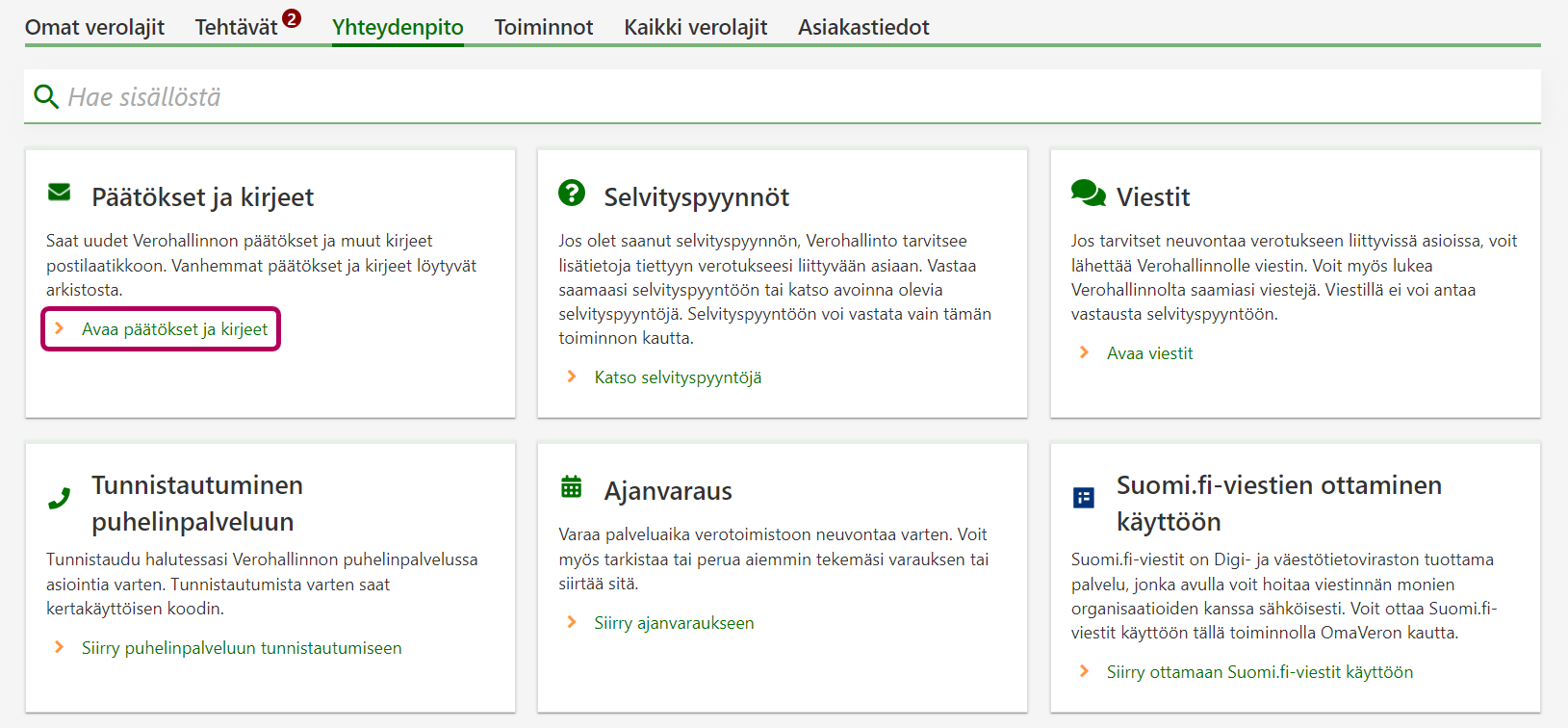The width and height of the screenshot is (1568, 728).
Task: Click the calendar icon beside Ajanvaraus
Action: point(572,487)
